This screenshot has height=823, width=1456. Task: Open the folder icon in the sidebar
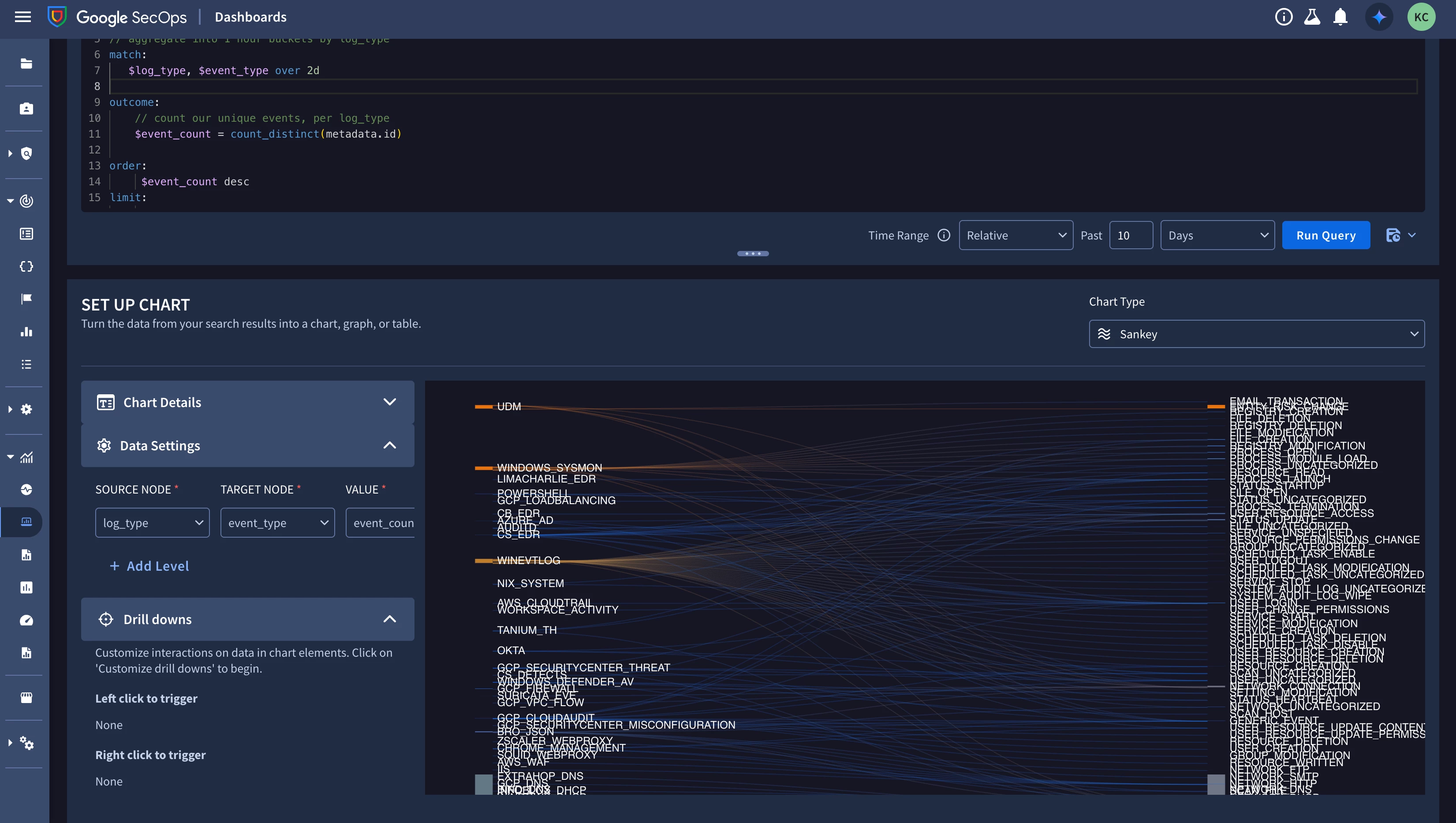[26, 64]
